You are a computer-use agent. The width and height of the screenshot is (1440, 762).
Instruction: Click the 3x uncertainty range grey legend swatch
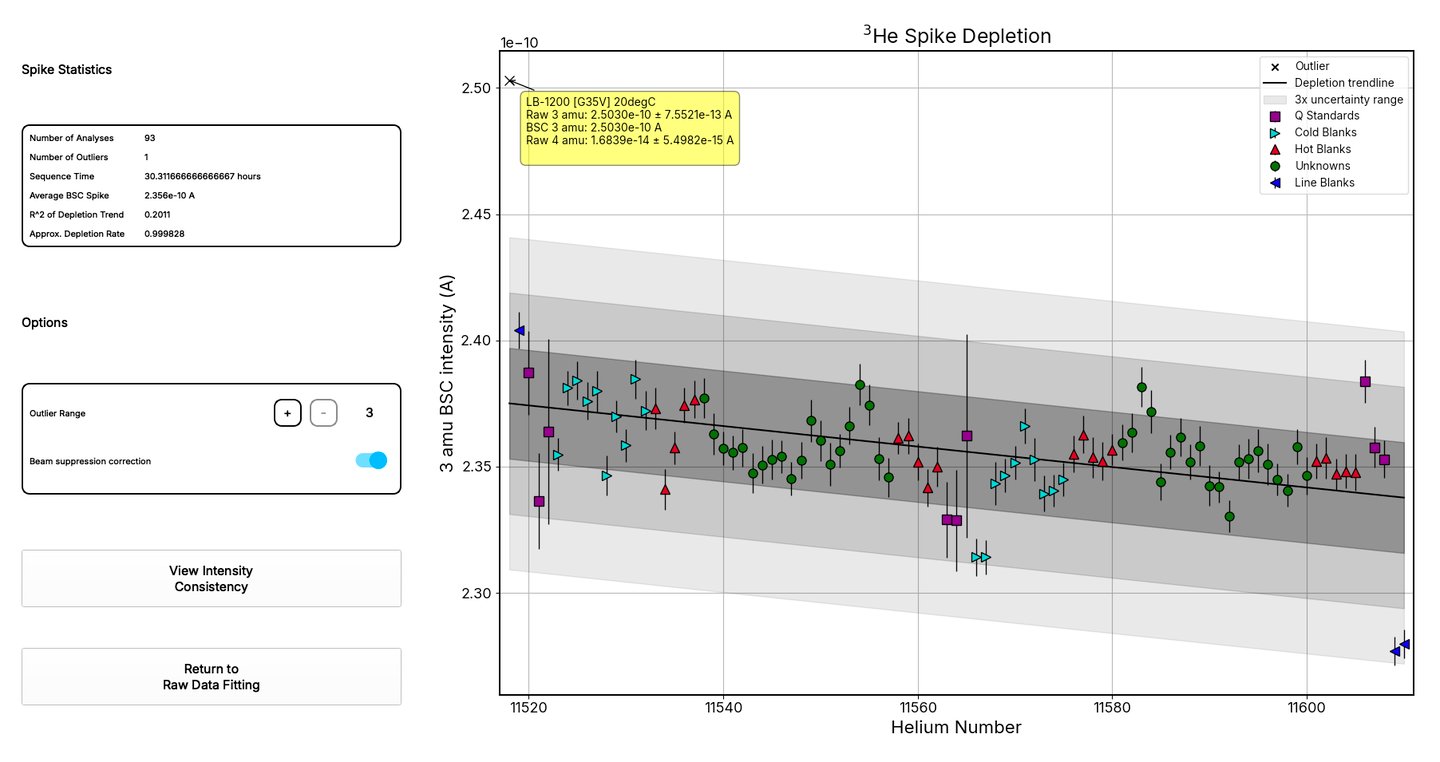coord(1273,100)
